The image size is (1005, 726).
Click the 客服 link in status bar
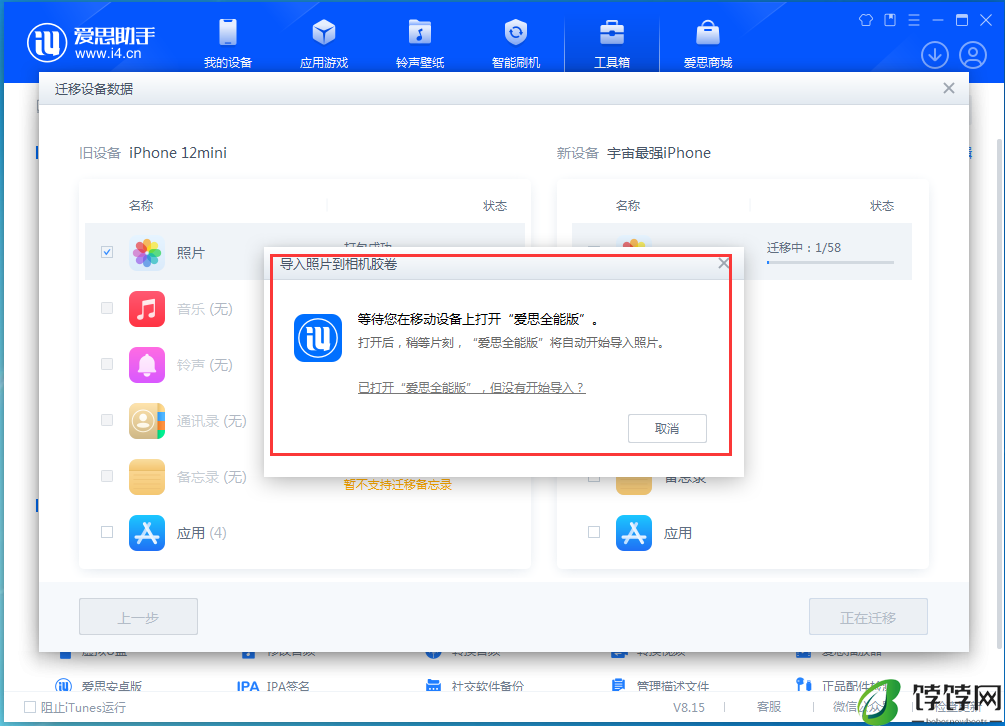[768, 707]
